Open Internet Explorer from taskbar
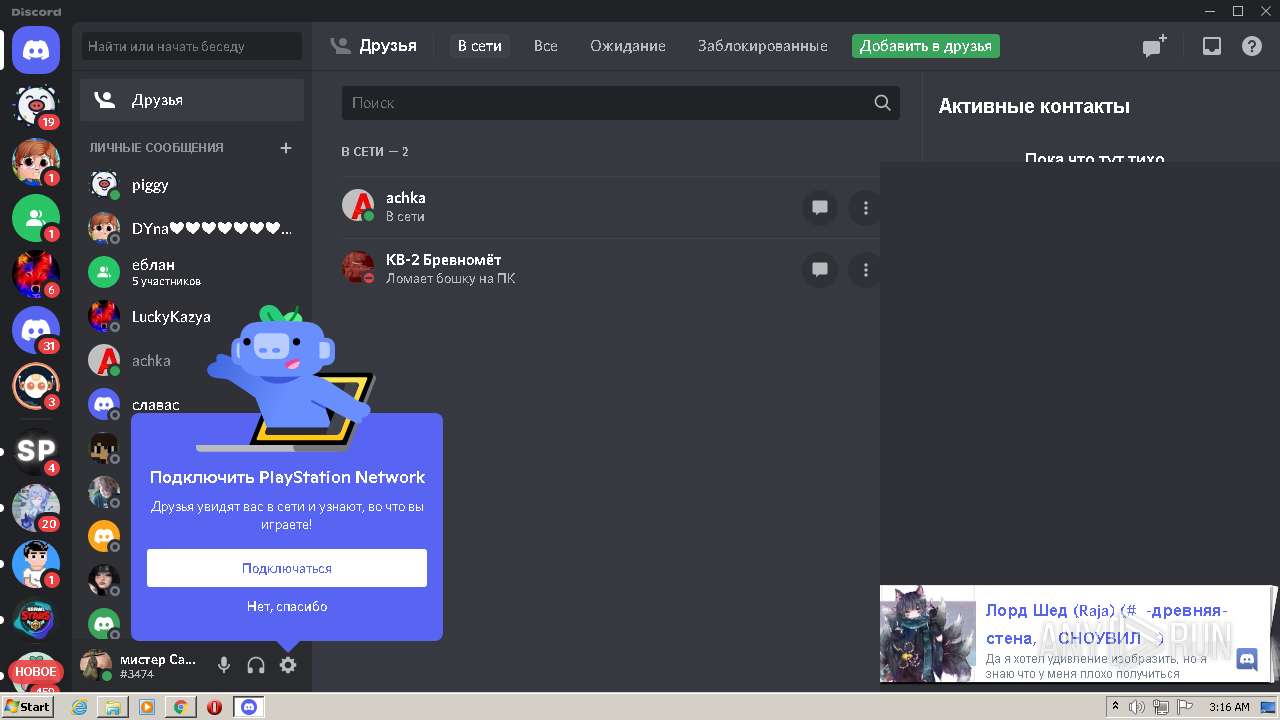1280x720 pixels. coord(80,707)
